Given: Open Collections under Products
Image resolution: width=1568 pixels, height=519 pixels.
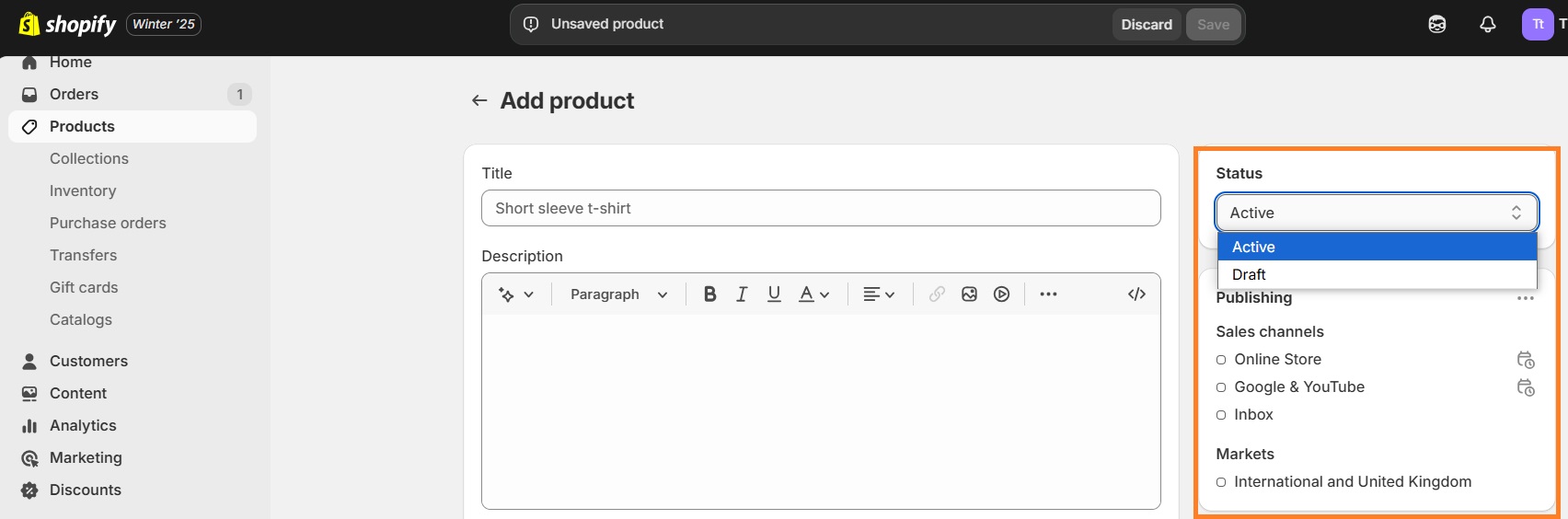Looking at the screenshot, I should [89, 158].
